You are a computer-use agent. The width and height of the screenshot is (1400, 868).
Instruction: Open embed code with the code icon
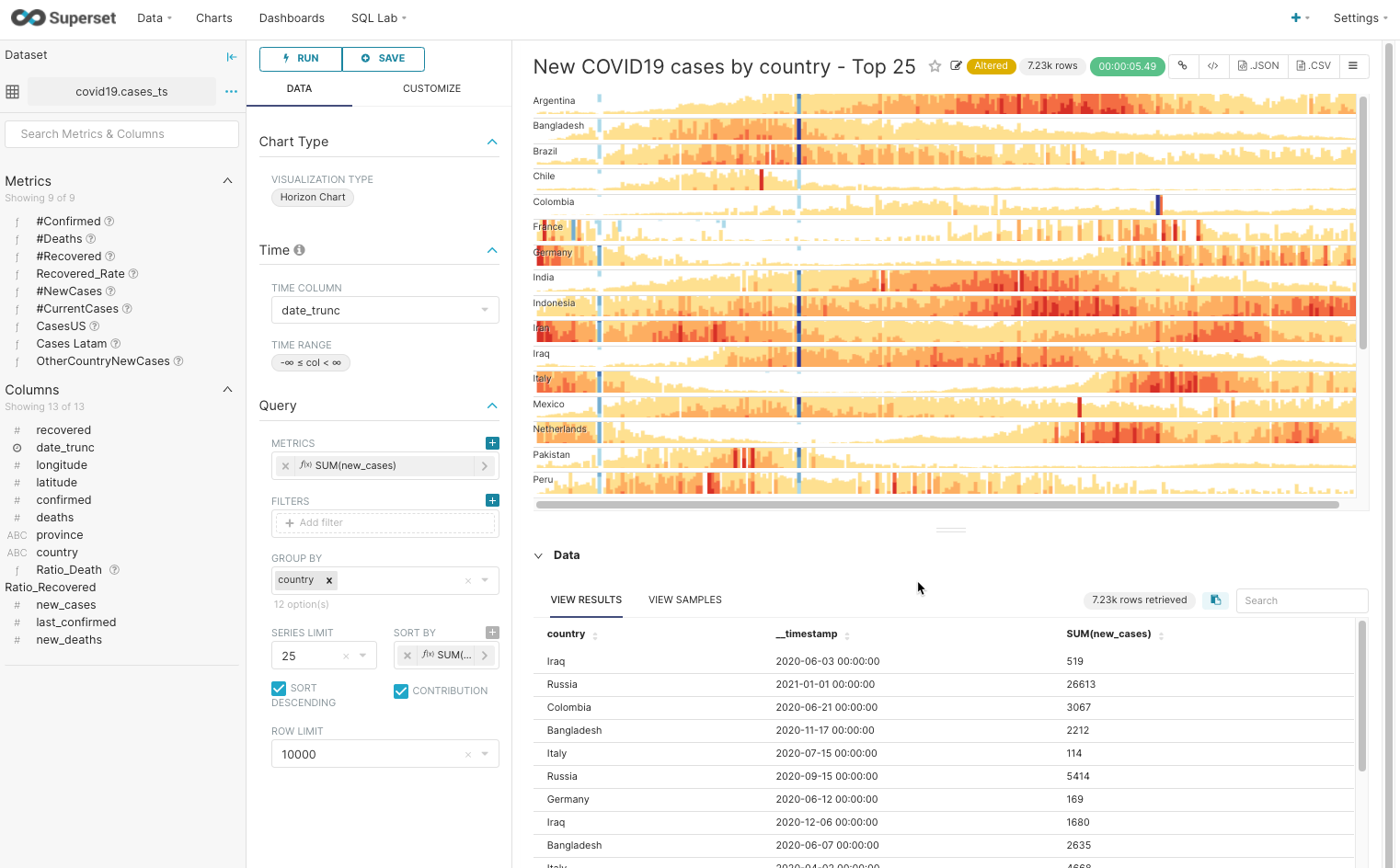pyautogui.click(x=1213, y=66)
